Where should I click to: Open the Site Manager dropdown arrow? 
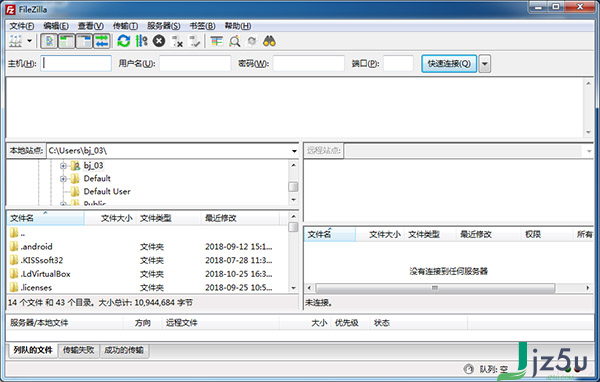(x=29, y=41)
